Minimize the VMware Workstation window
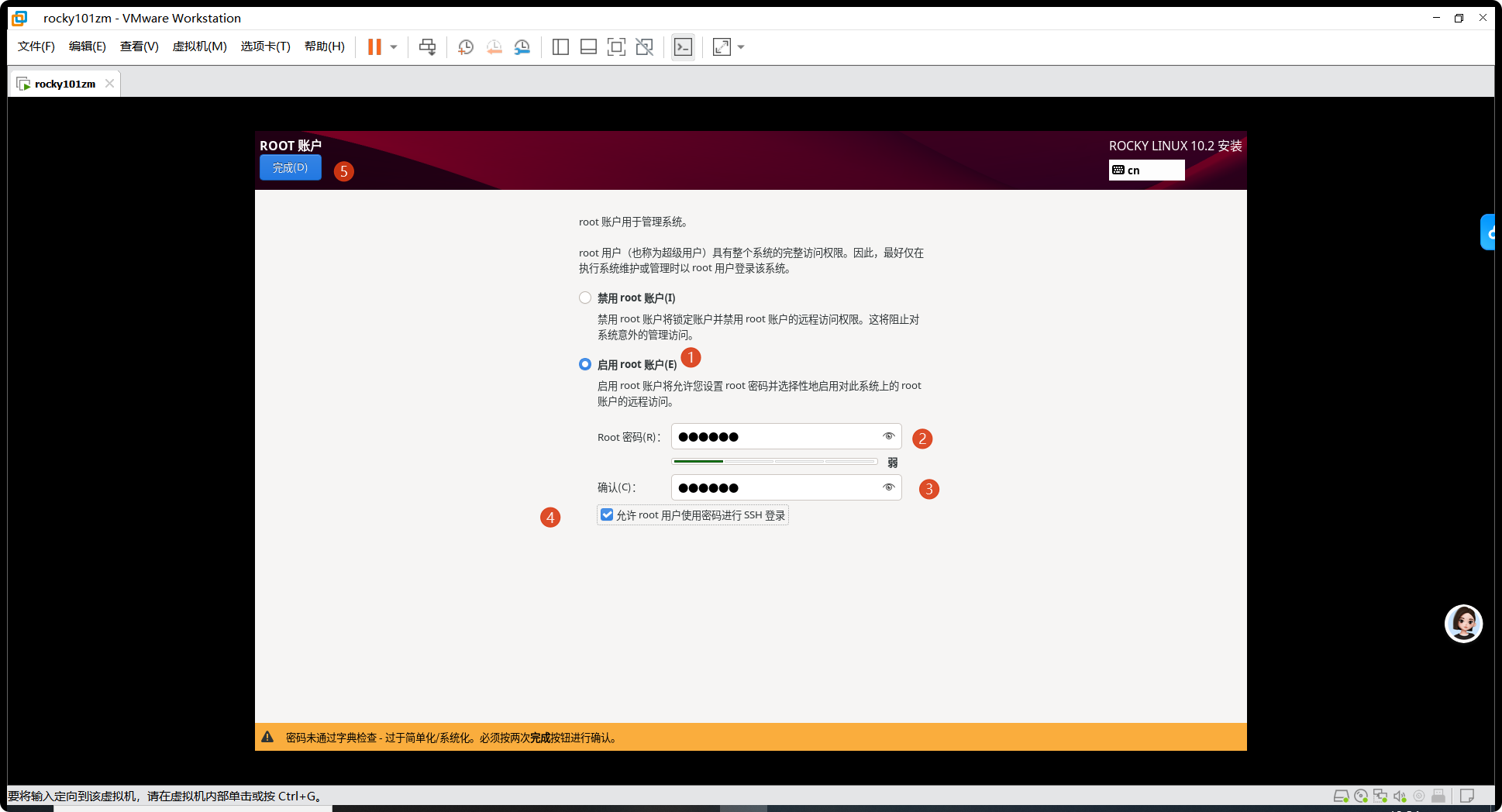The image size is (1502, 812). pyautogui.click(x=1436, y=18)
